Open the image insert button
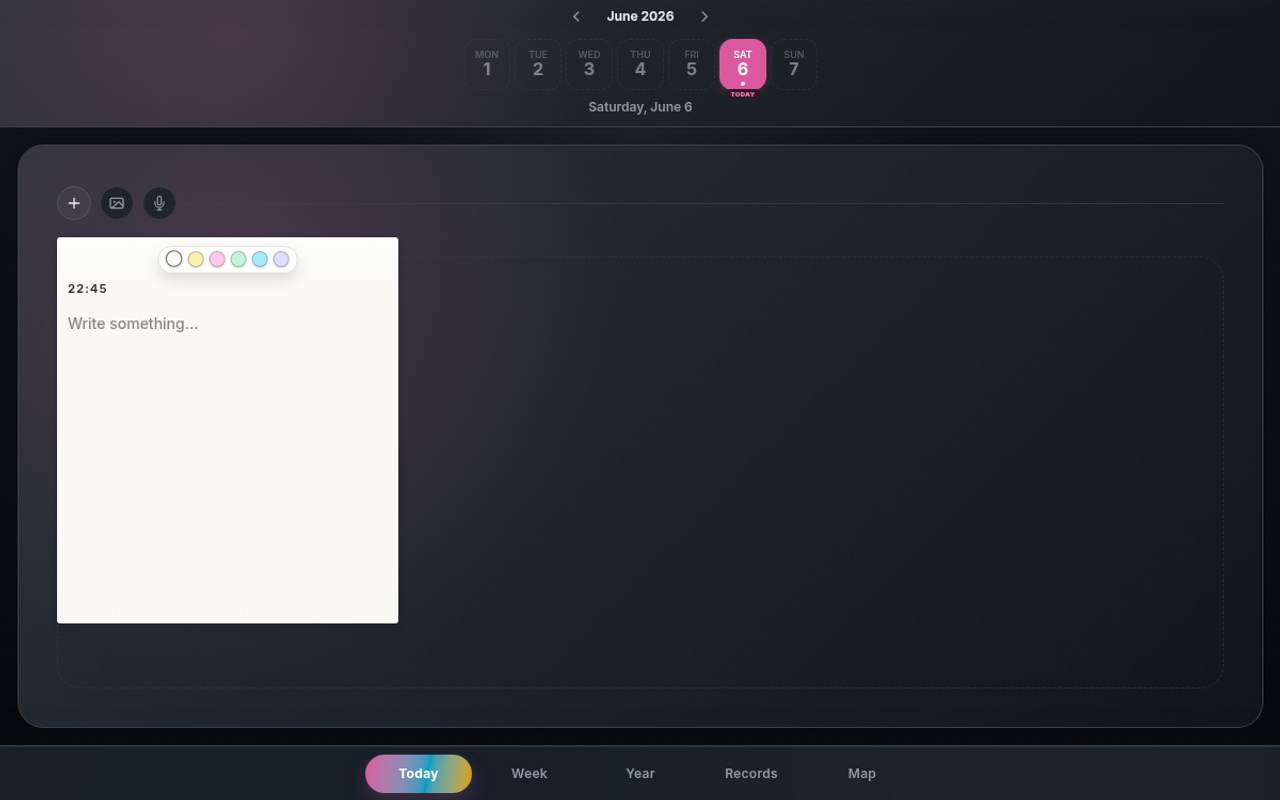 [x=117, y=203]
